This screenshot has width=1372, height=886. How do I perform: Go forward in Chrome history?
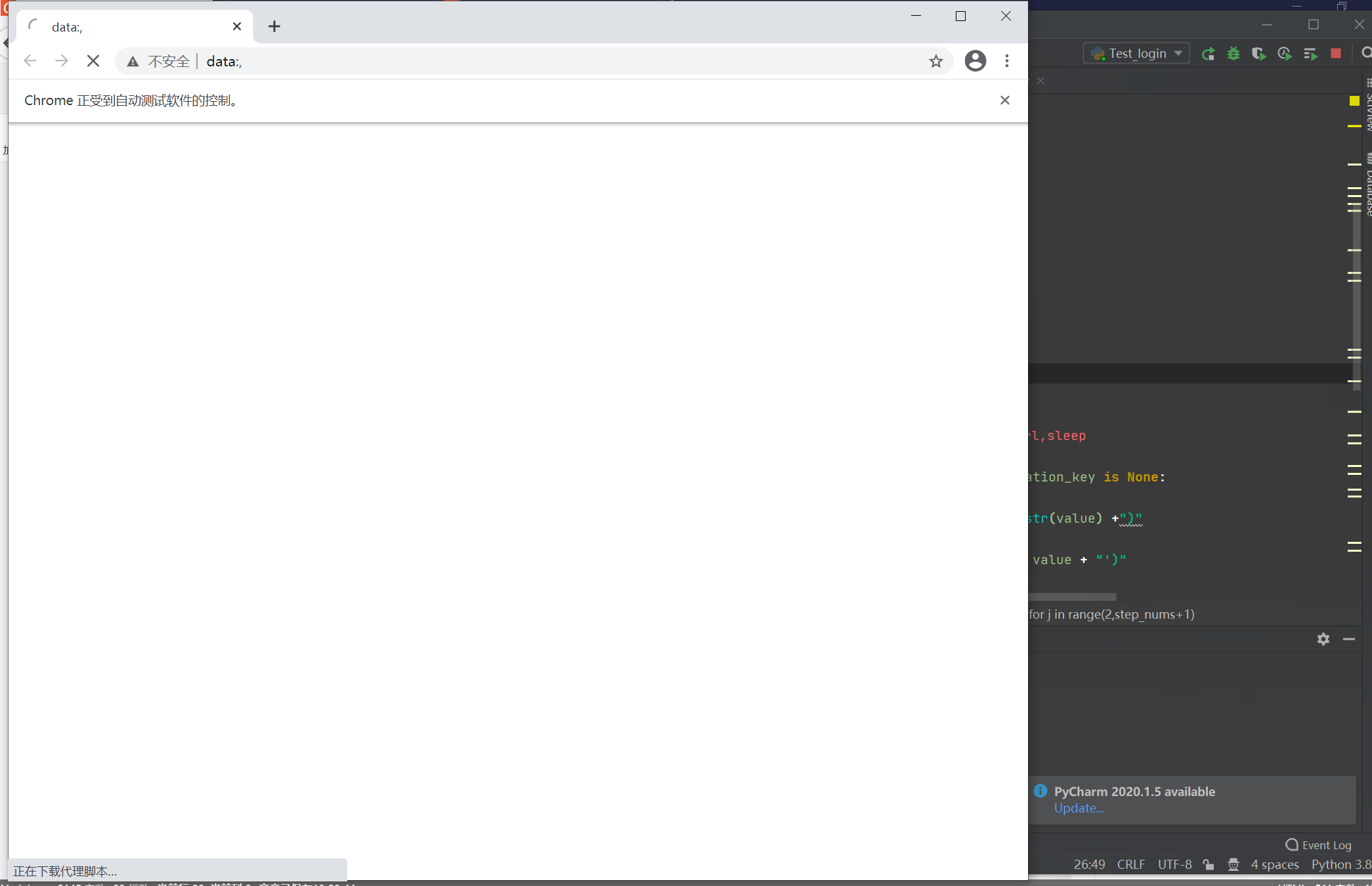(x=62, y=61)
